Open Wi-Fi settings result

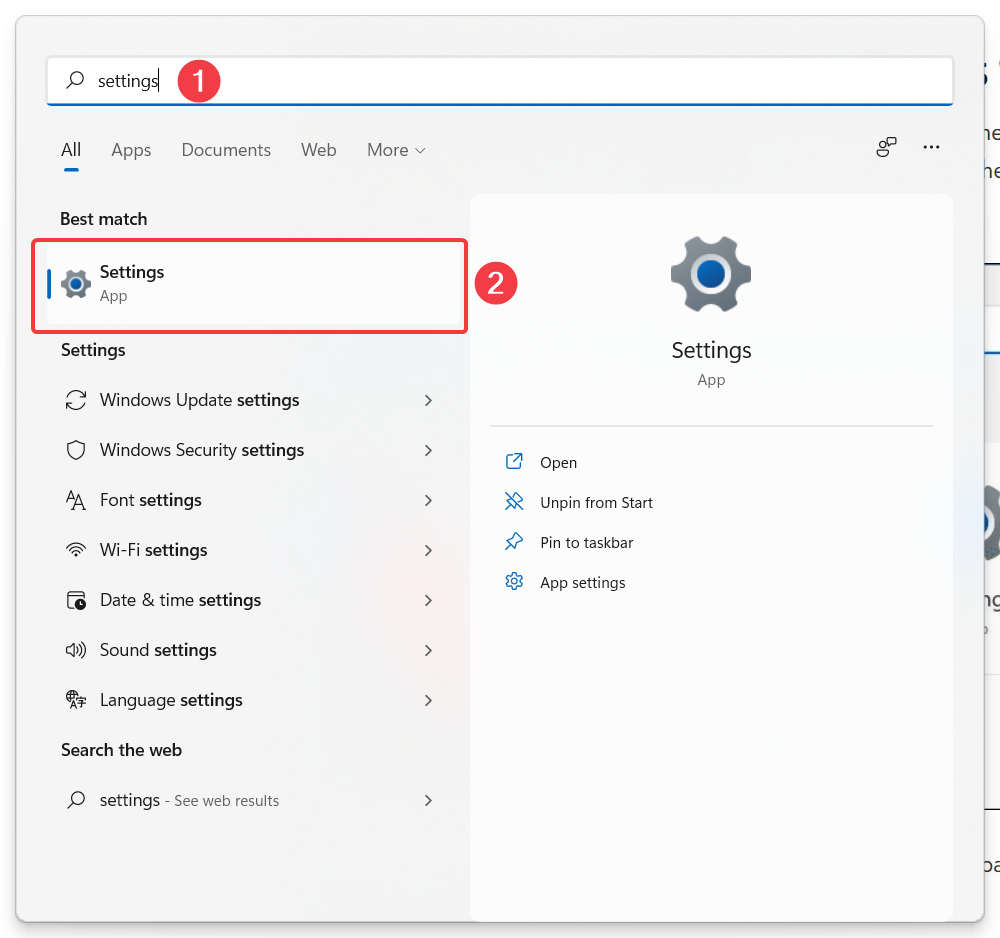(250, 550)
